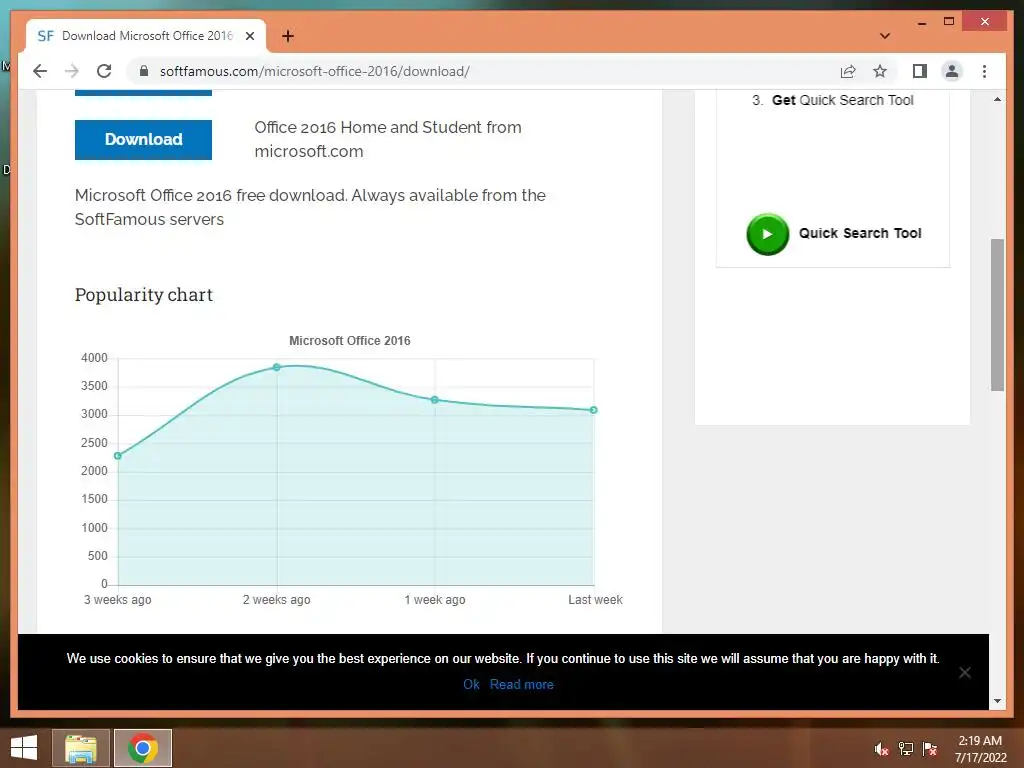Close the Download Microsoft Office 2016 tab
The image size is (1024, 768).
click(249, 36)
